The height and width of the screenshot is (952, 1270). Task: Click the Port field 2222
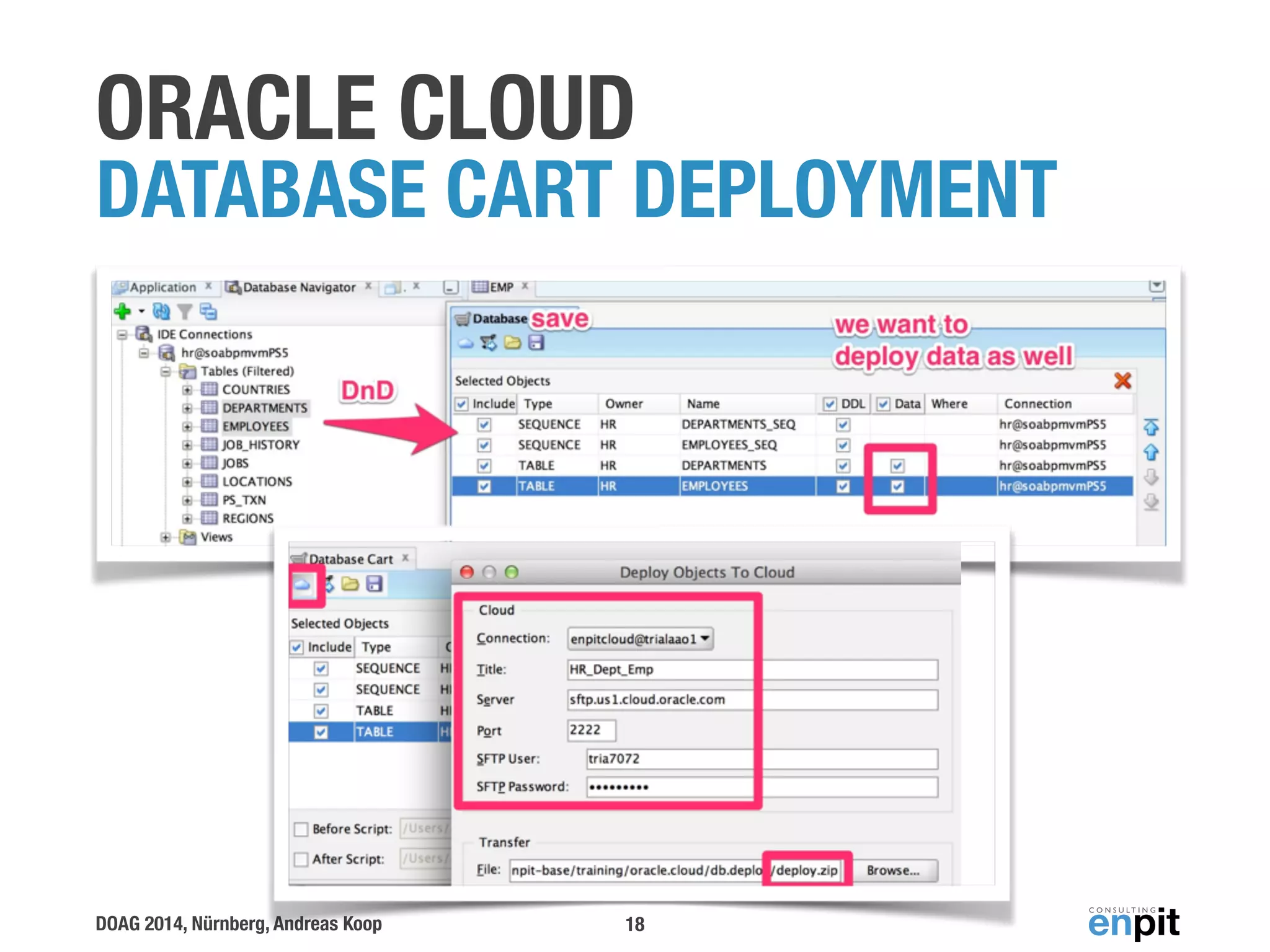[x=592, y=730]
